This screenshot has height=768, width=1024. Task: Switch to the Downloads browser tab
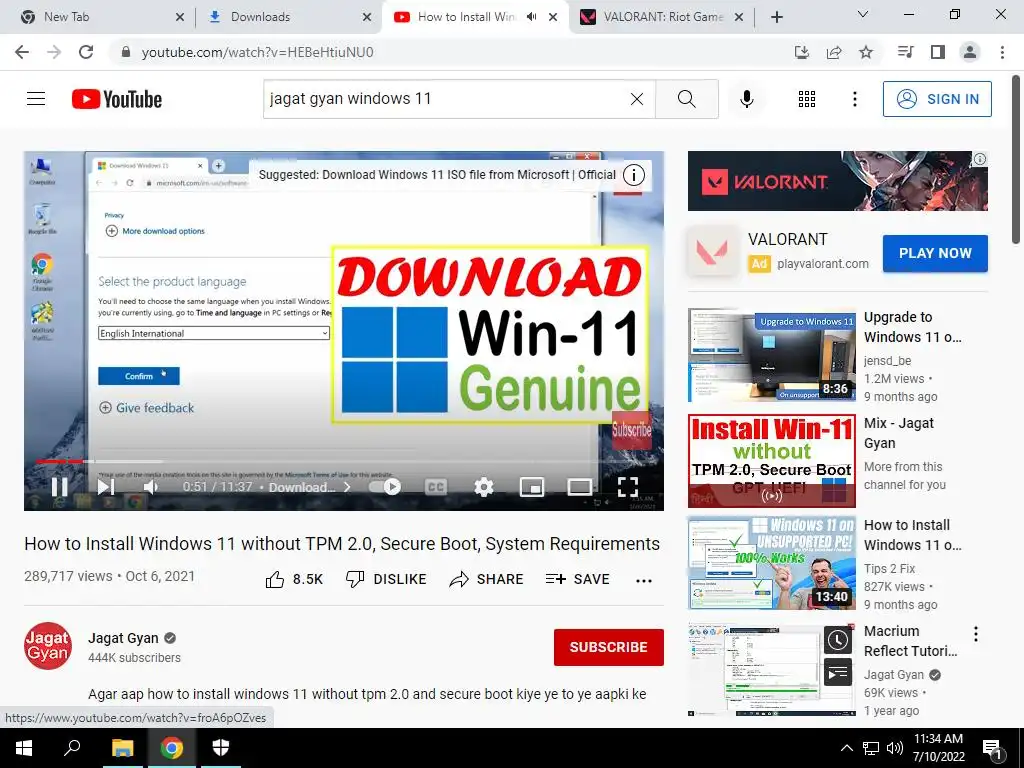pyautogui.click(x=287, y=17)
